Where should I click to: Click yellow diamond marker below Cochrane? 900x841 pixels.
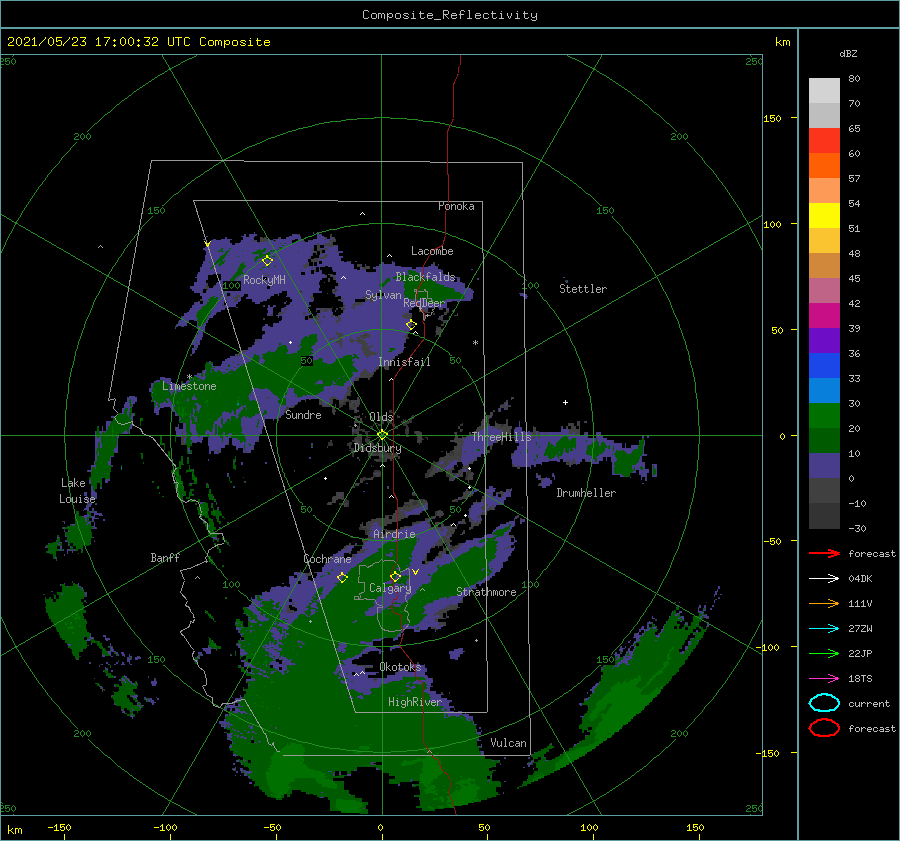click(342, 577)
